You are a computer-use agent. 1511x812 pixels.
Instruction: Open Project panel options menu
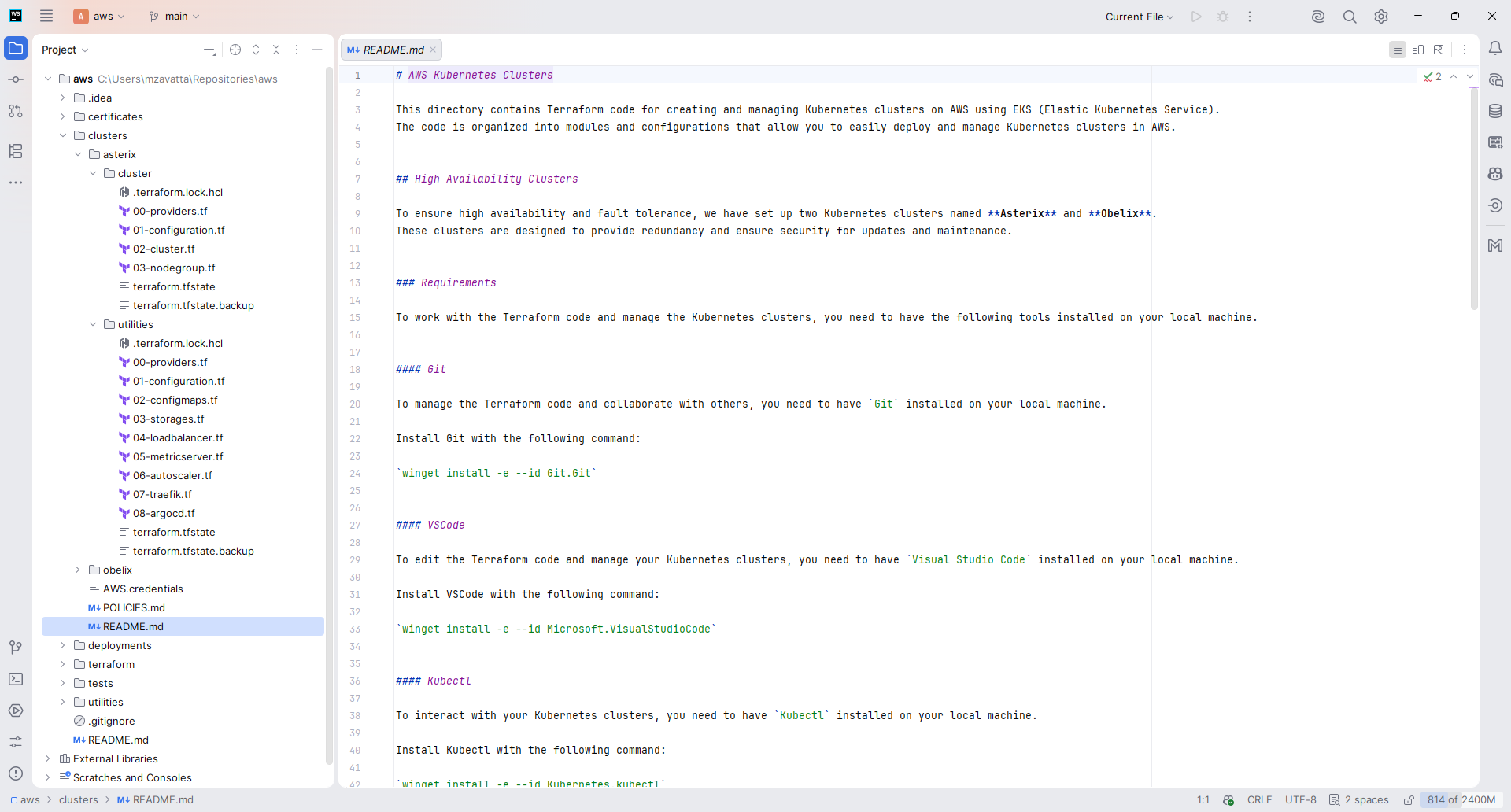click(297, 50)
